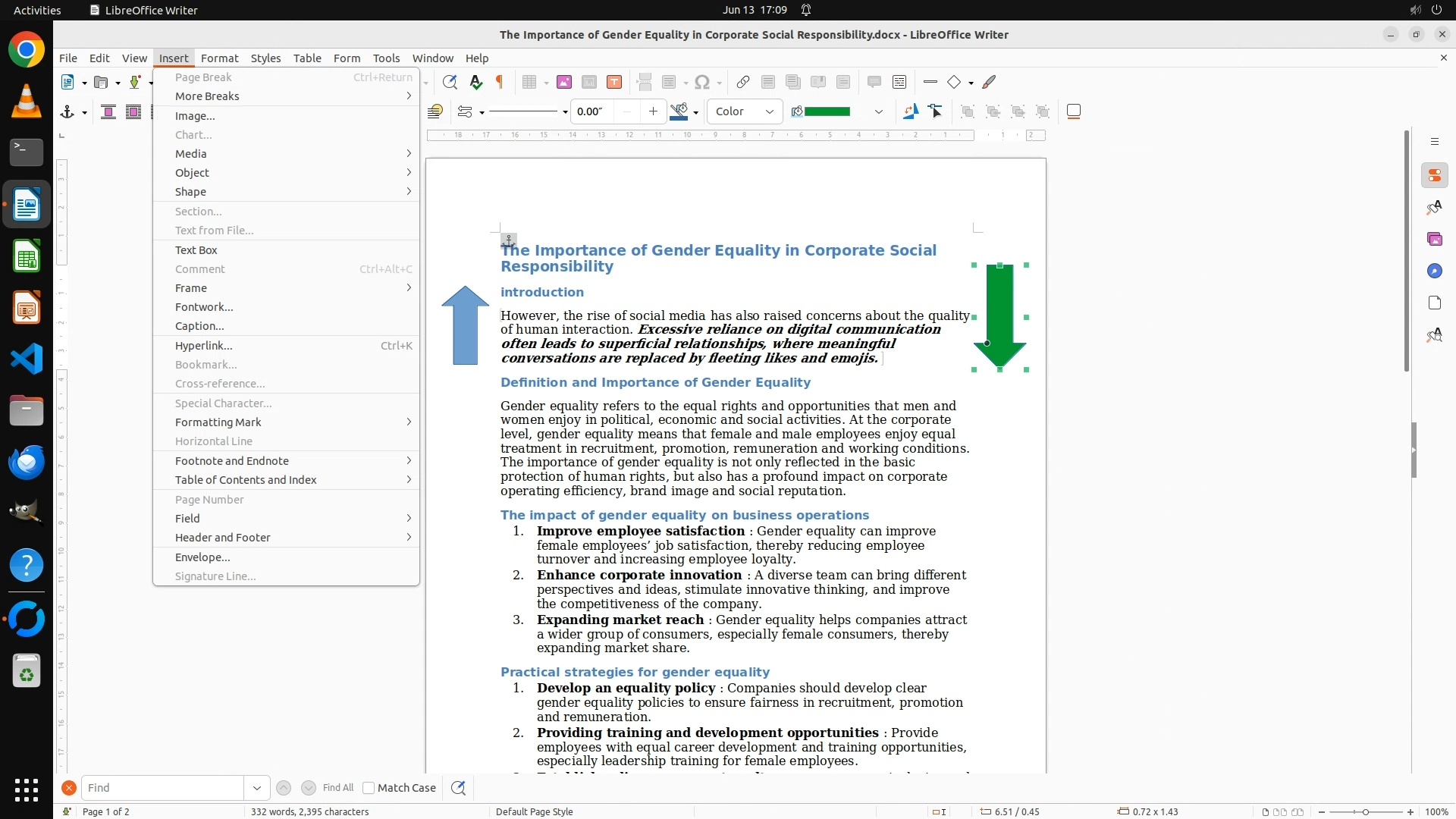Click the Insert Text Box toolbar icon
1456x819 pixels.
coord(614,82)
